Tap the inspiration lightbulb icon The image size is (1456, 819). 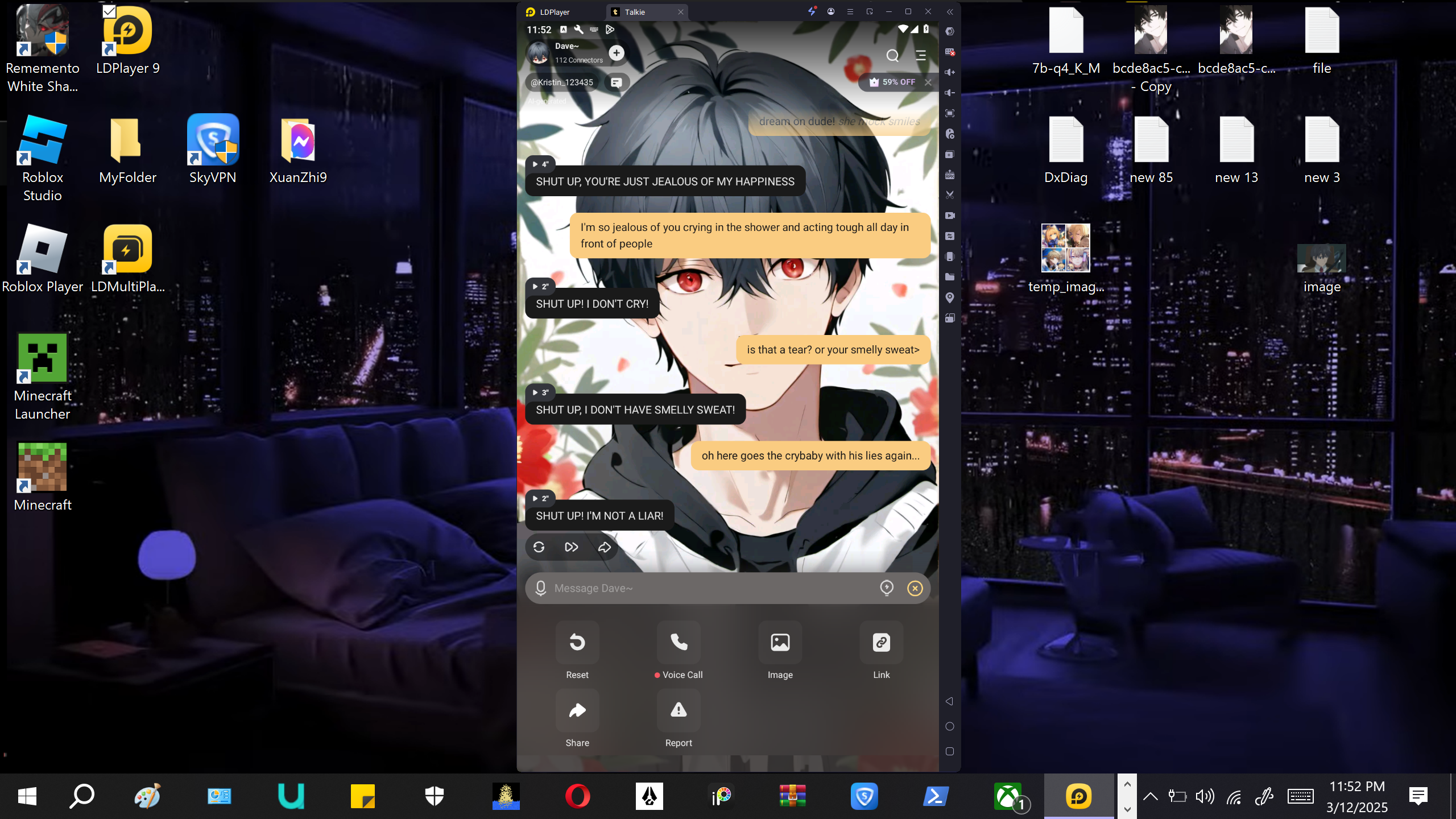pos(886,588)
